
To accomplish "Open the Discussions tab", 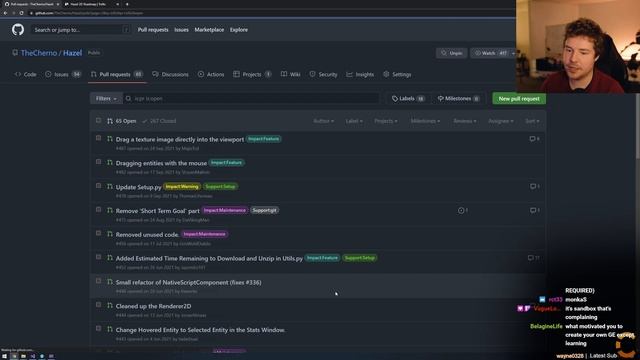I will click(170, 74).
